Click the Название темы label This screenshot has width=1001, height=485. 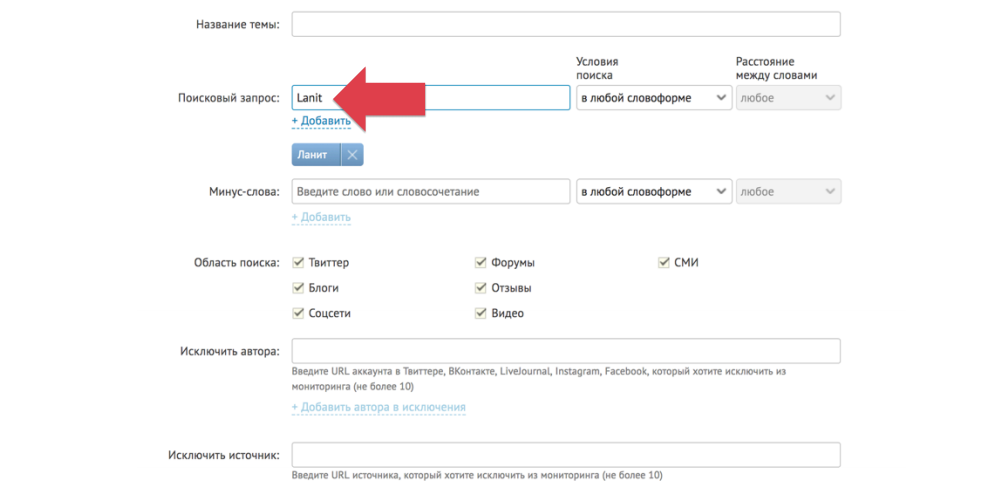click(237, 25)
